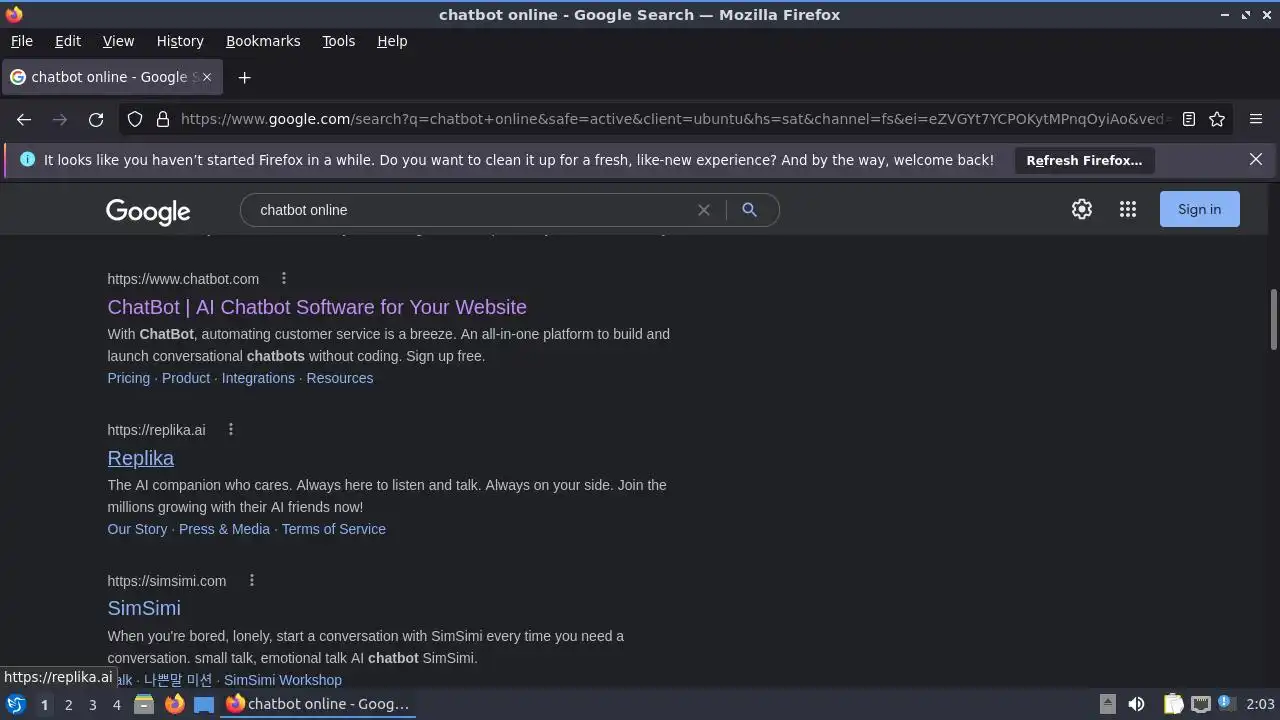Open the Firefox hamburger application menu
Screen dimensions: 1280x720
(x=1256, y=119)
